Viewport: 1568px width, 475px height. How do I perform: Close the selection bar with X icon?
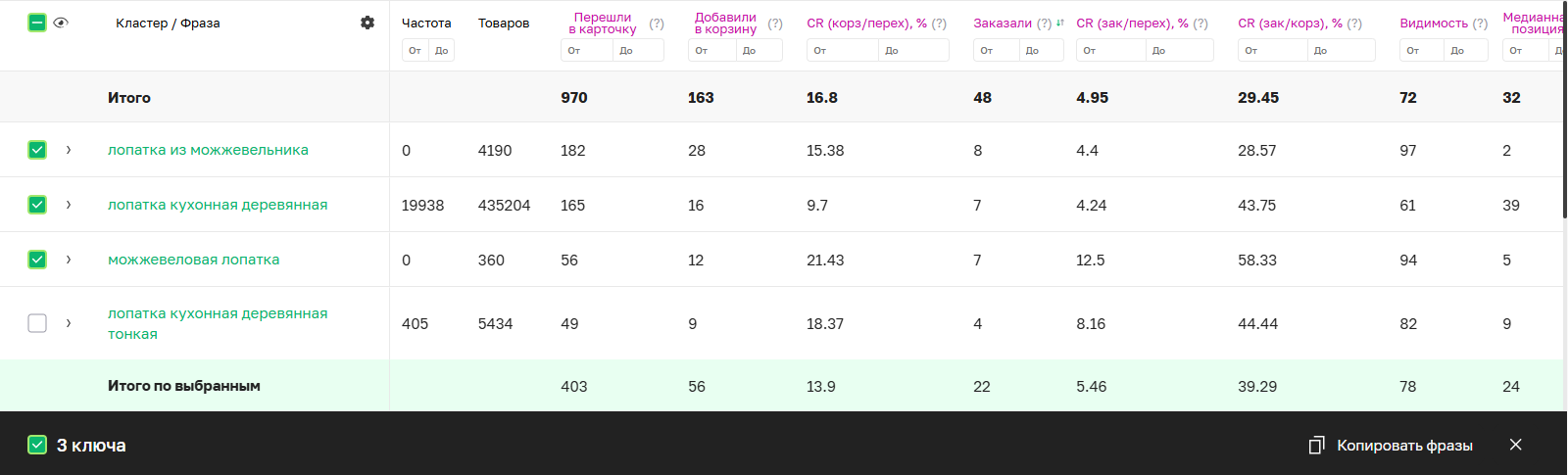pyautogui.click(x=1515, y=445)
